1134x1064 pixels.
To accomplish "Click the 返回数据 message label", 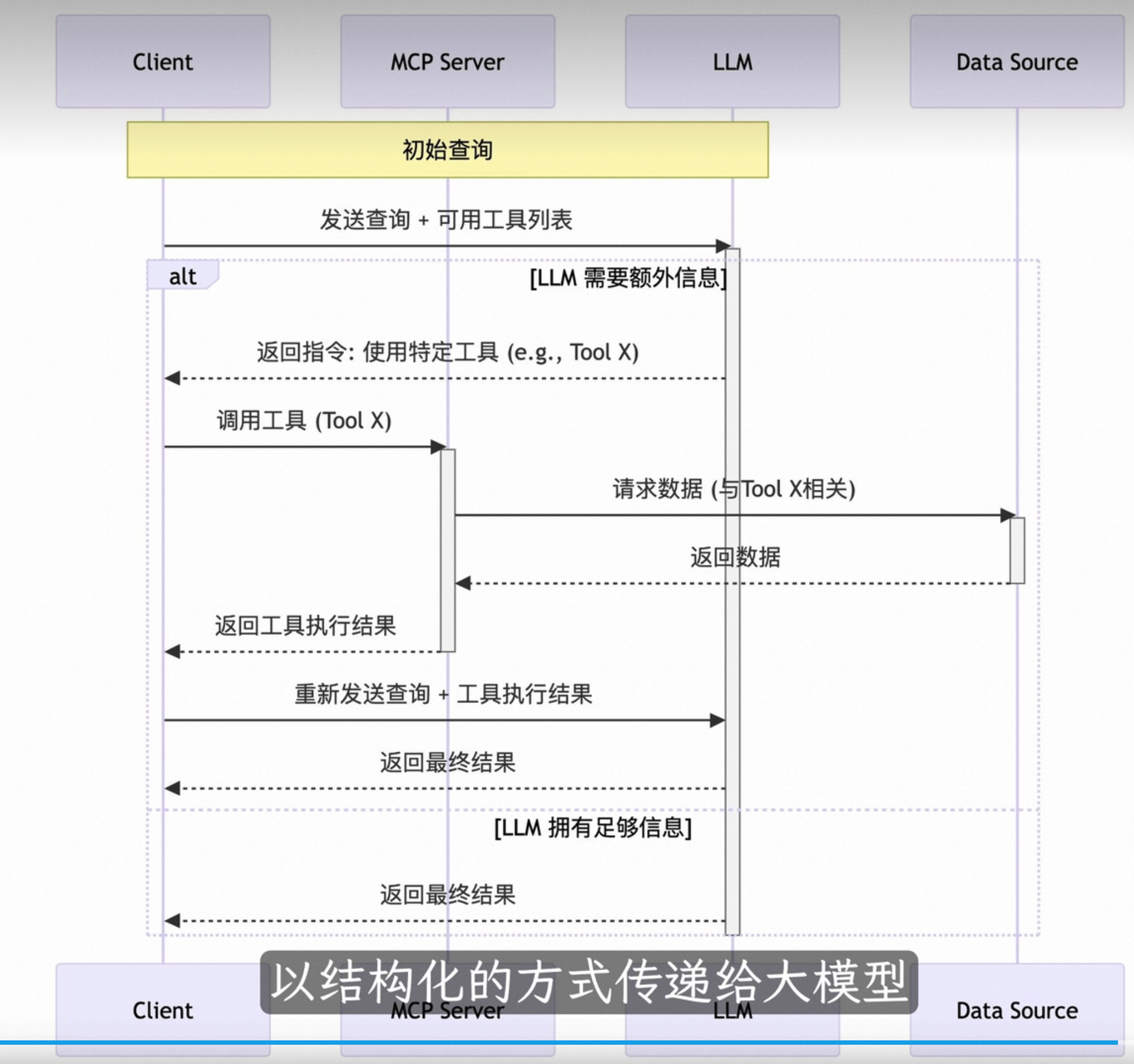I will (735, 557).
